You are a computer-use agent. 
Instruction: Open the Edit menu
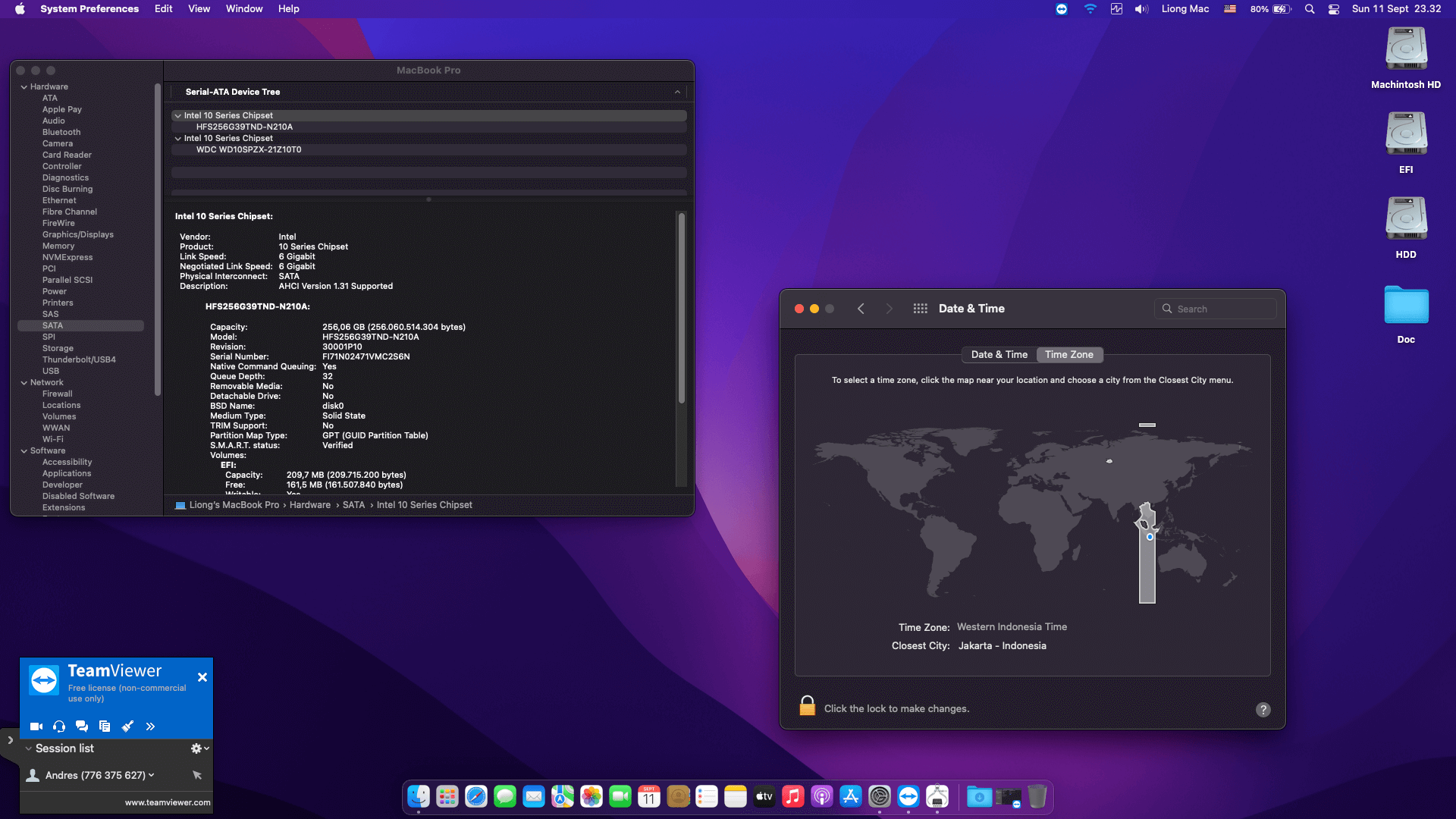point(163,9)
